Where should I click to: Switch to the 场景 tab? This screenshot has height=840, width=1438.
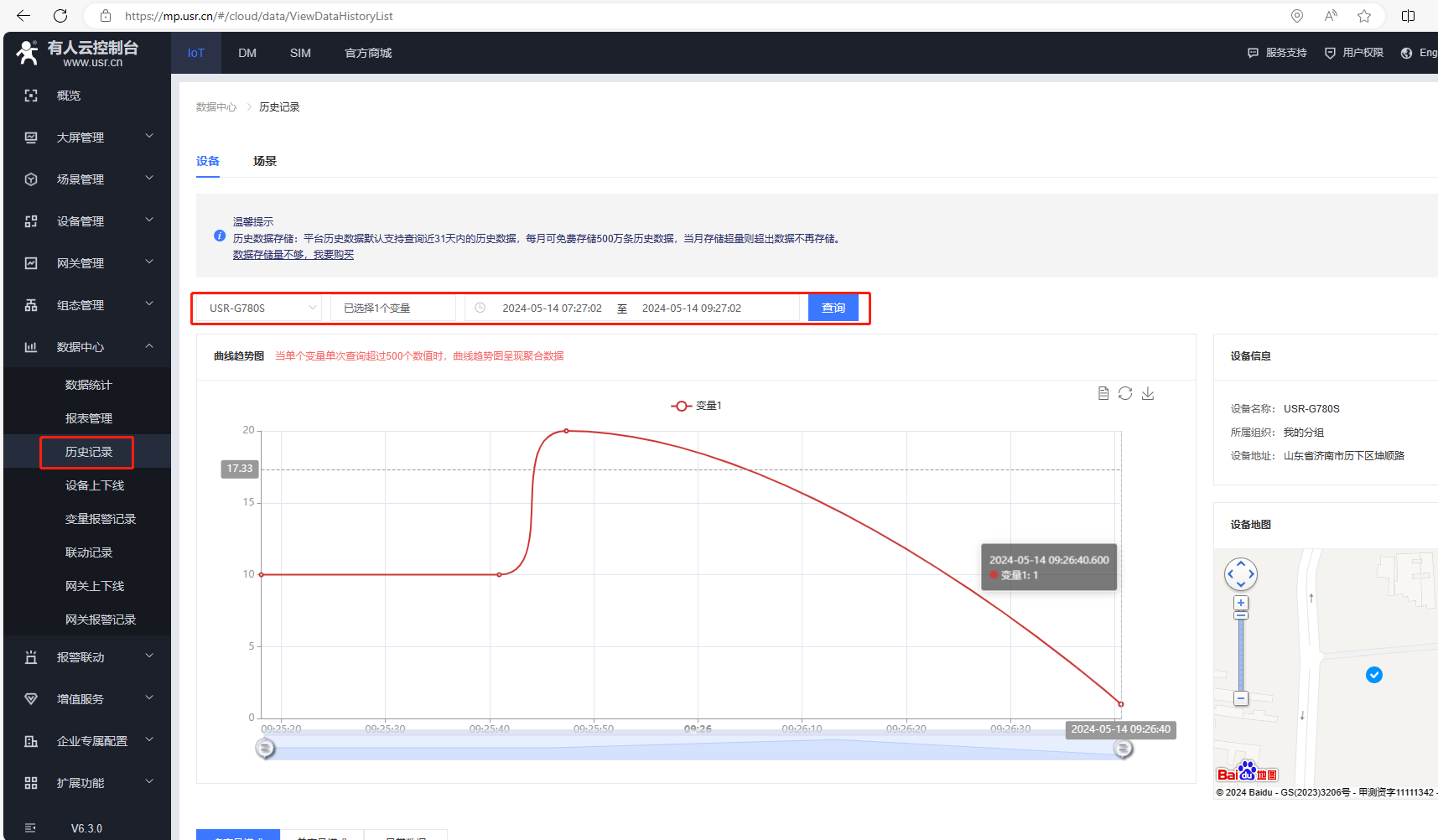click(265, 161)
